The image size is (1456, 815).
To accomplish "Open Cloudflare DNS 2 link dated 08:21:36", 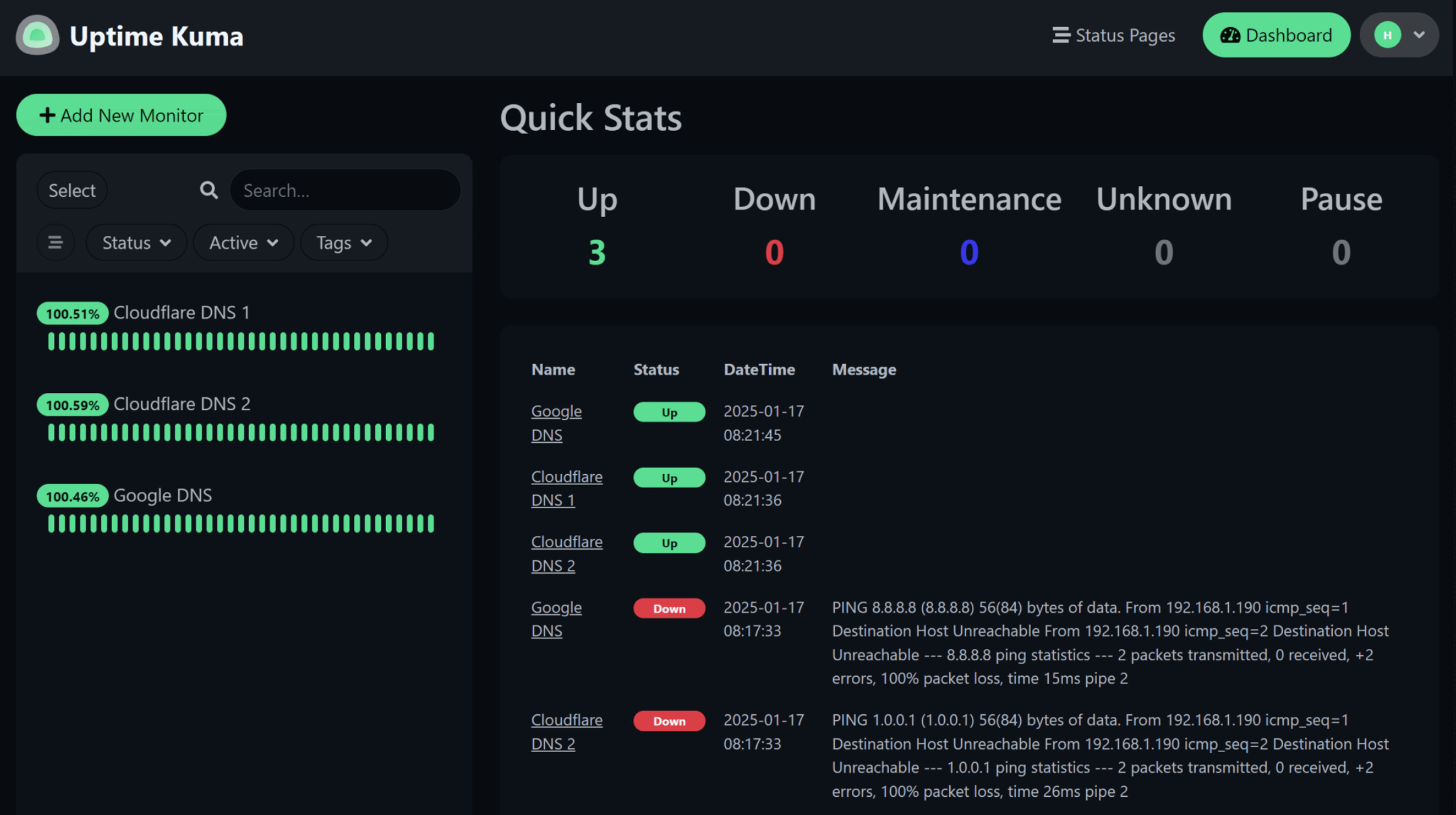I will click(566, 554).
